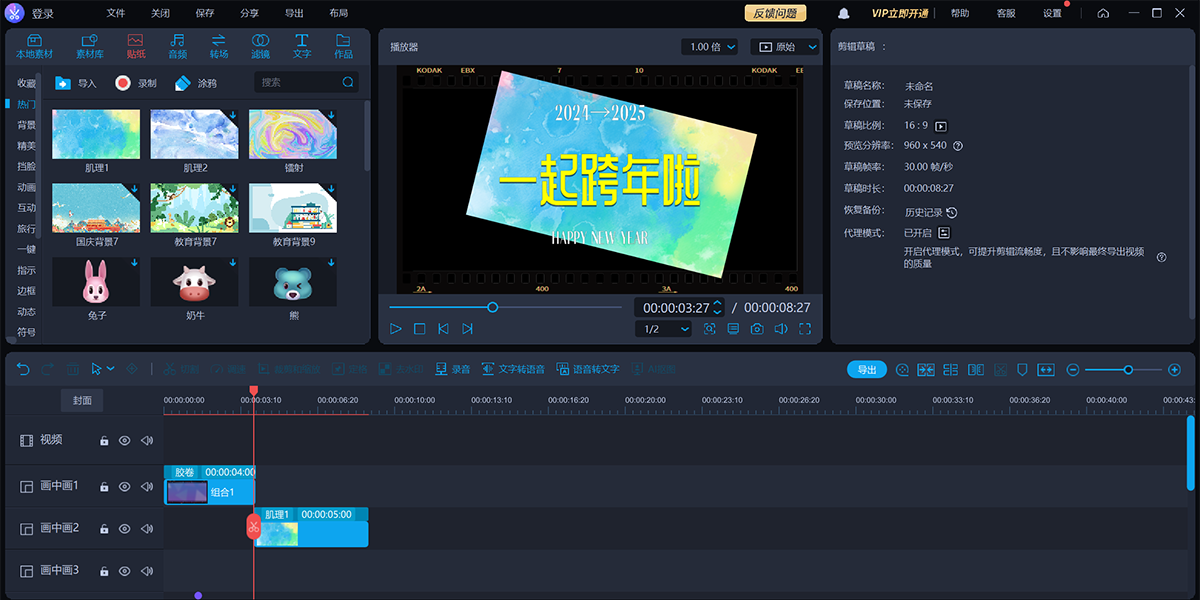Screen dimensions: 1200x600
Task: Select the 肌理2 texture thumbnail
Action: pyautogui.click(x=195, y=134)
